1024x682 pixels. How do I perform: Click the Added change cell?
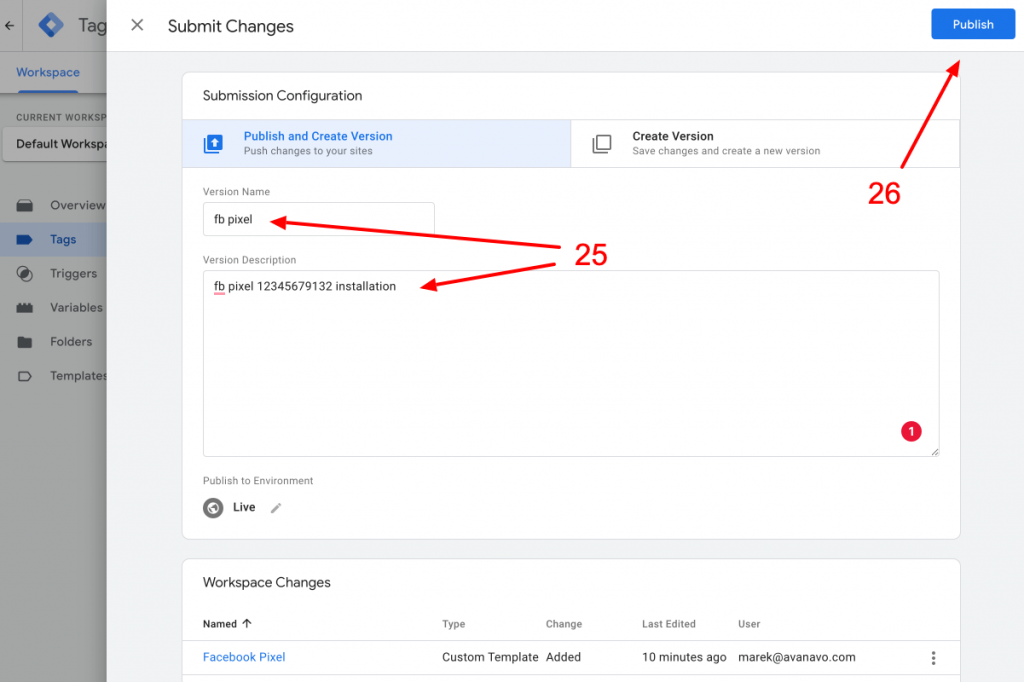tap(563, 657)
